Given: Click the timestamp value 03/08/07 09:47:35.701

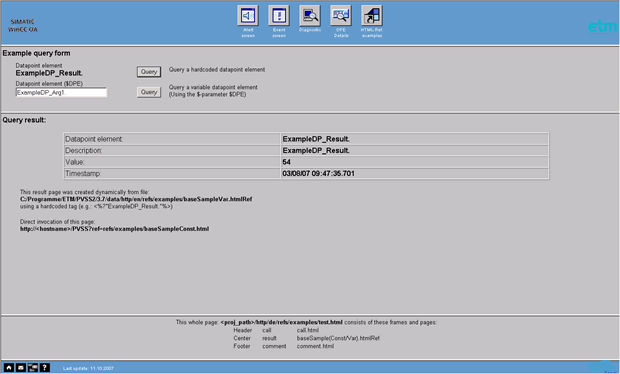Looking at the screenshot, I should (318, 174).
